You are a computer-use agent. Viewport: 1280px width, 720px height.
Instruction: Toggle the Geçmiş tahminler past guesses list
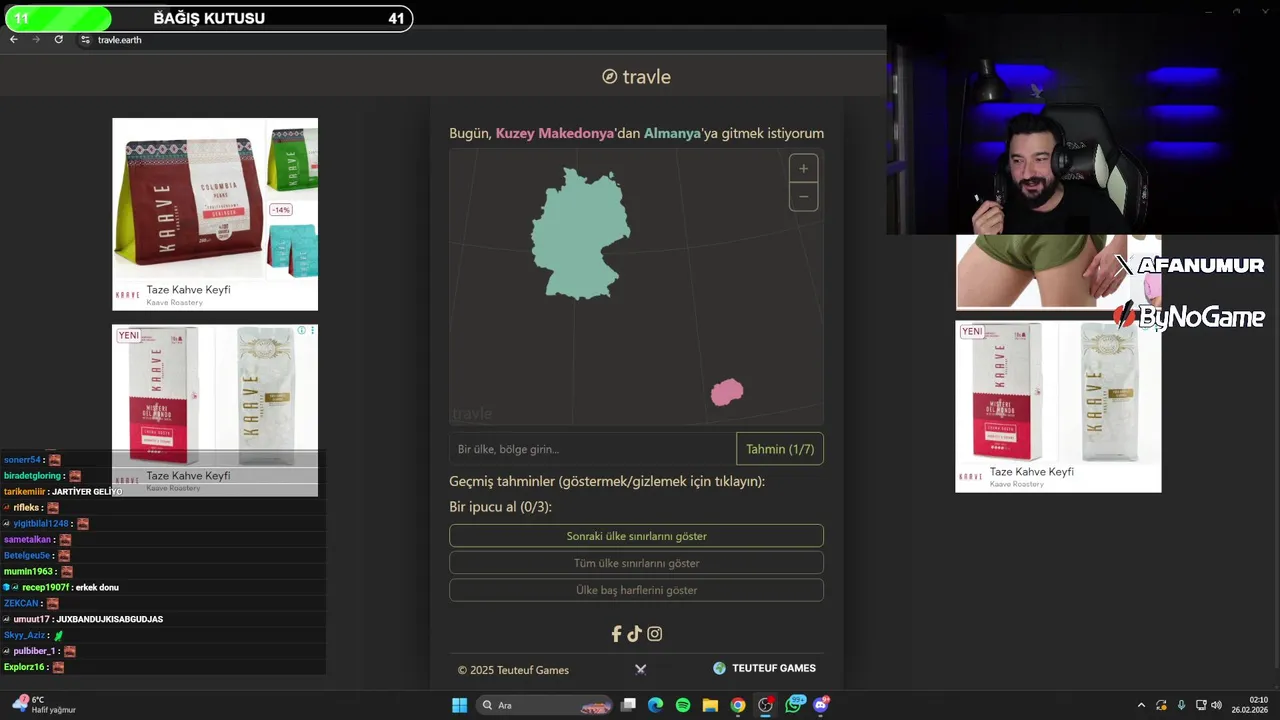pos(607,481)
